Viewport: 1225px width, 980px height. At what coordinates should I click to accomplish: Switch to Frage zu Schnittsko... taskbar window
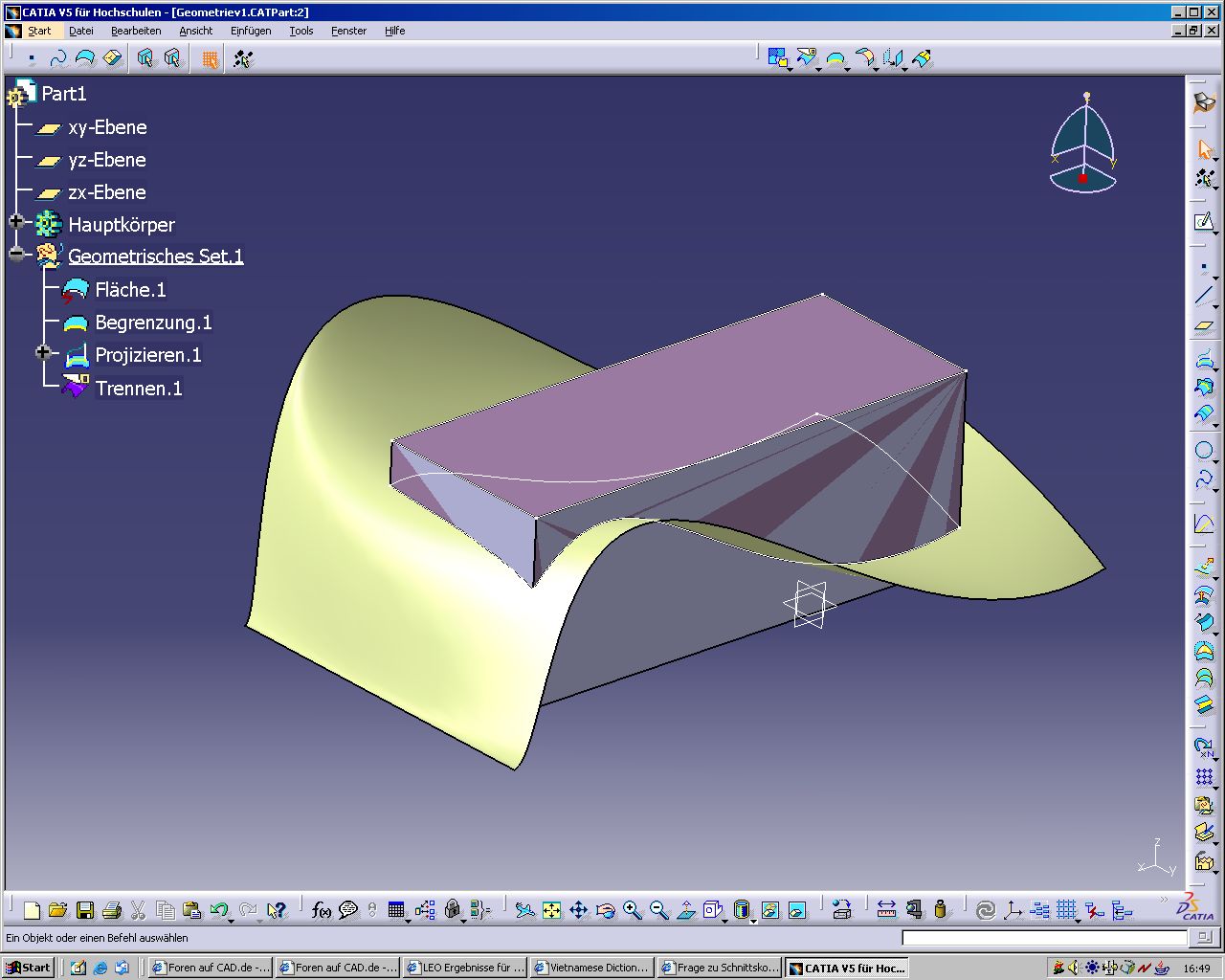pos(721,968)
